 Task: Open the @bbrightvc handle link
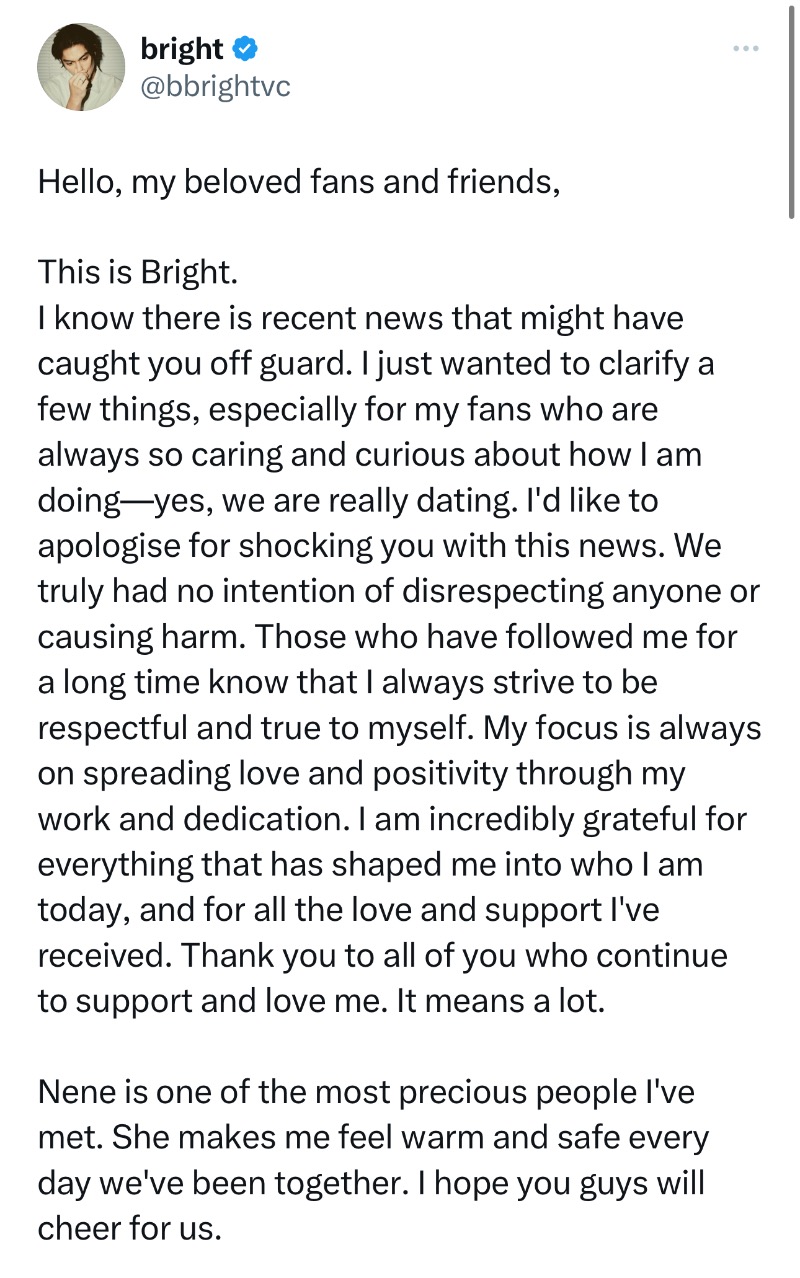pyautogui.click(x=215, y=86)
